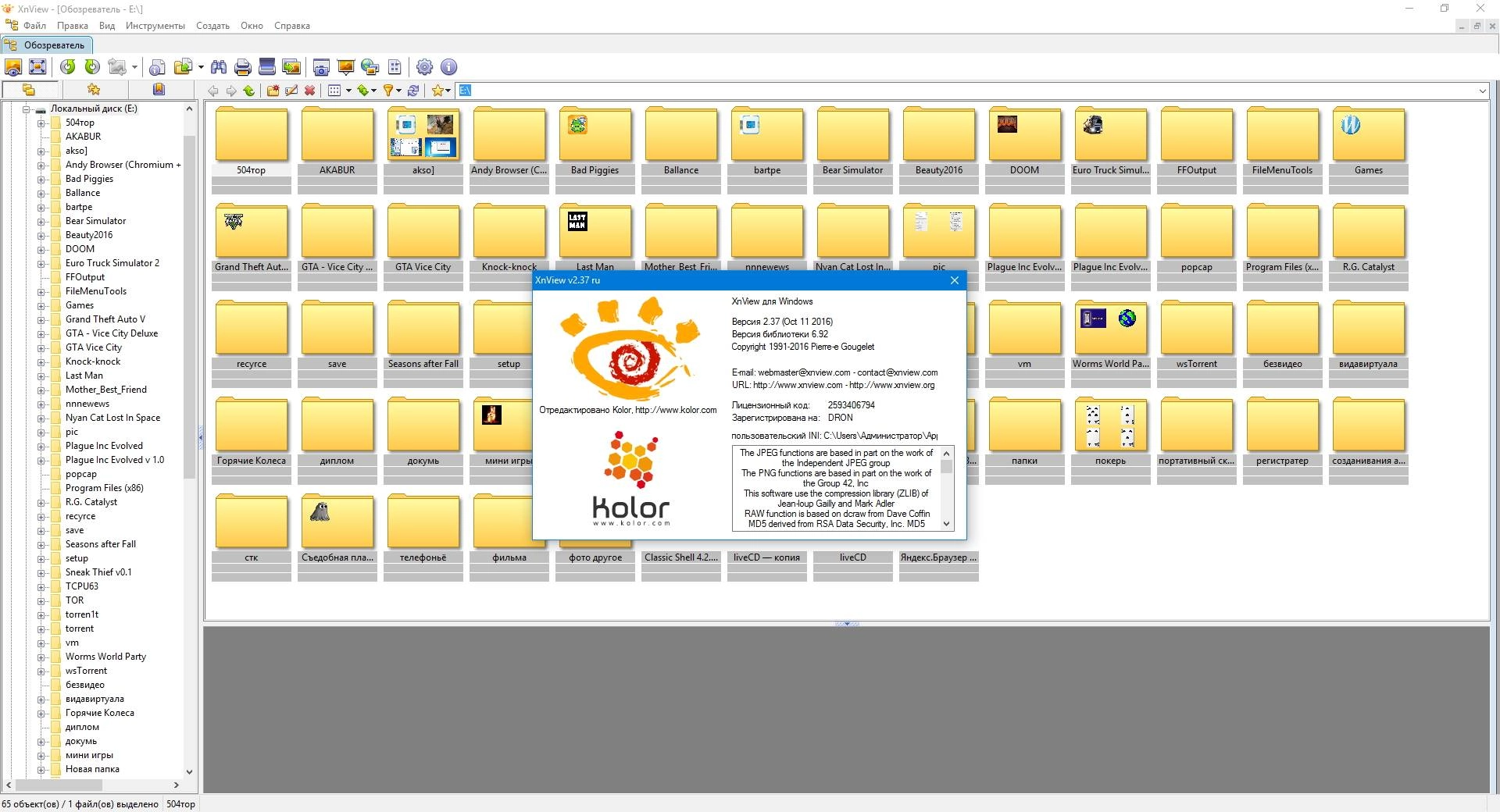Create a contact sheet icon

tap(395, 67)
